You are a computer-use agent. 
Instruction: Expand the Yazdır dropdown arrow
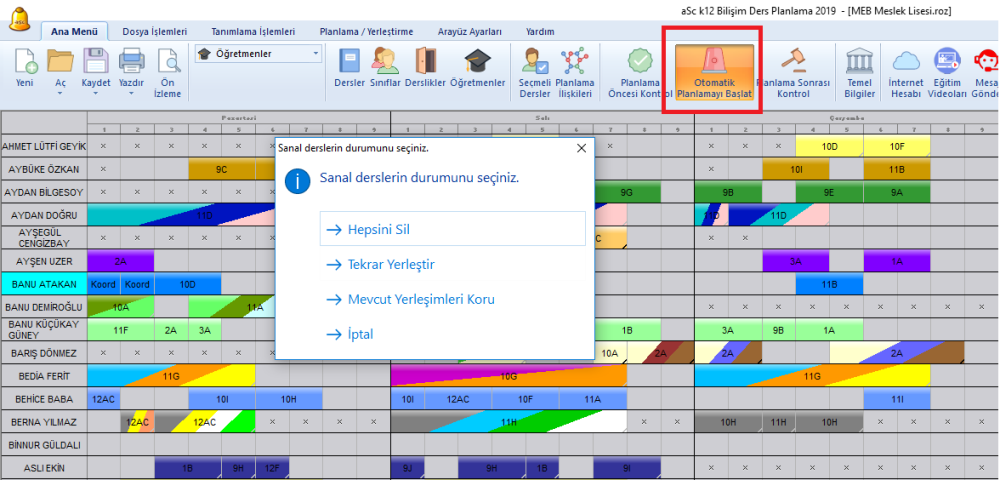(x=131, y=93)
